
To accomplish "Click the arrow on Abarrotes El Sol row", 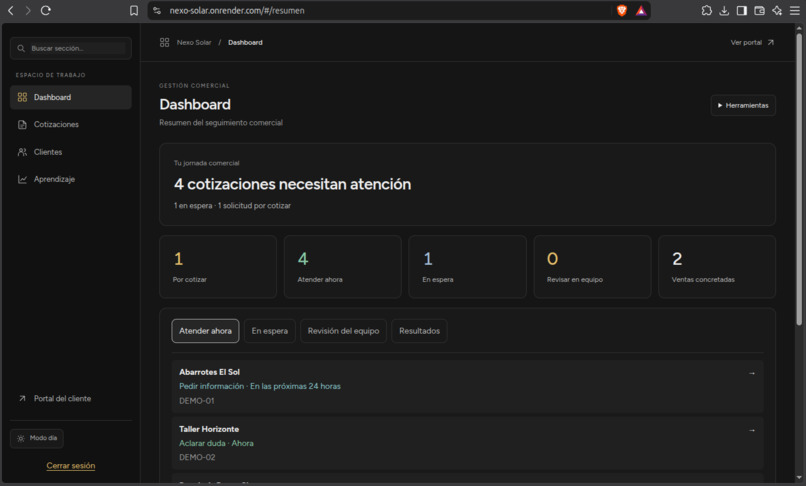I will (752, 373).
